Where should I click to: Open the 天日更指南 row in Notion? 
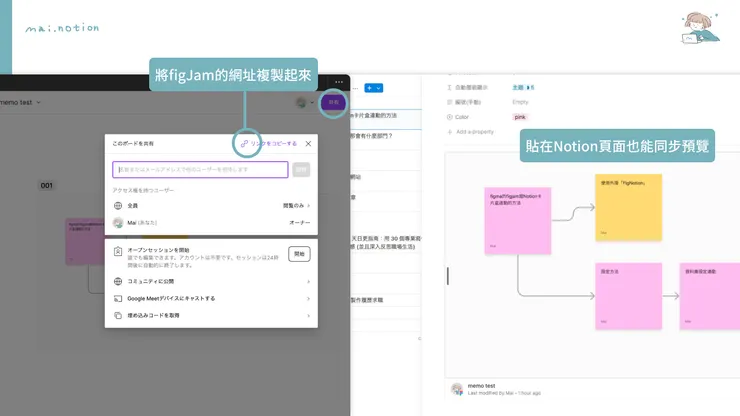click(386, 242)
